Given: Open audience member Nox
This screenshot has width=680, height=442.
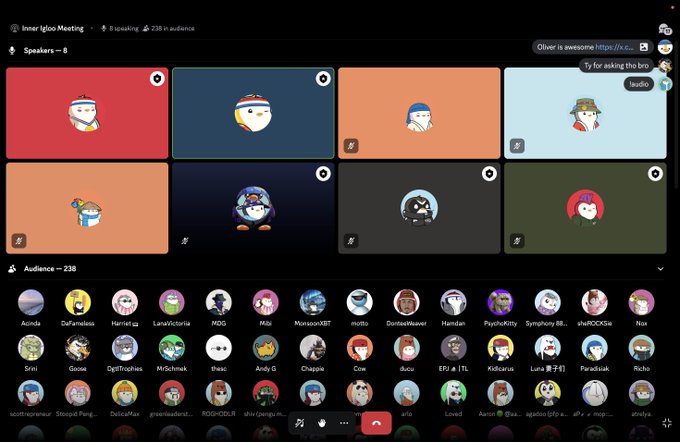Looking at the screenshot, I should click(x=641, y=302).
